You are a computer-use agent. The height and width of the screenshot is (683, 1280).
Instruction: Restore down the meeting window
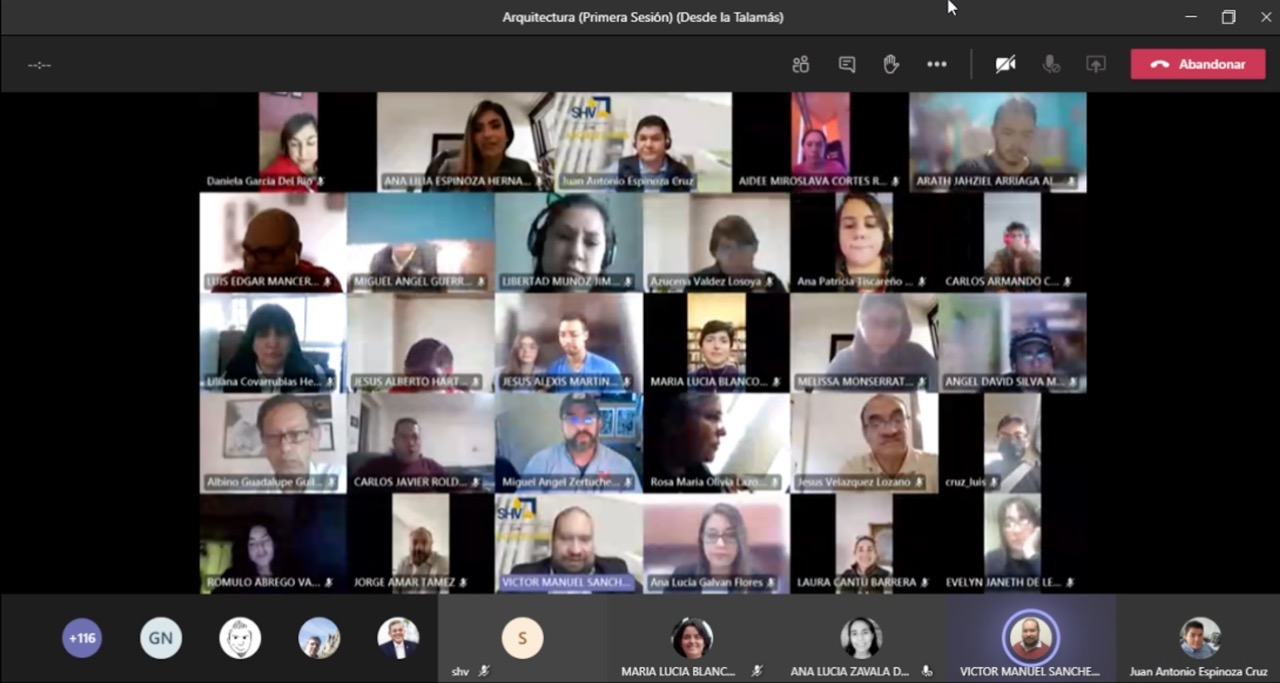(1228, 17)
